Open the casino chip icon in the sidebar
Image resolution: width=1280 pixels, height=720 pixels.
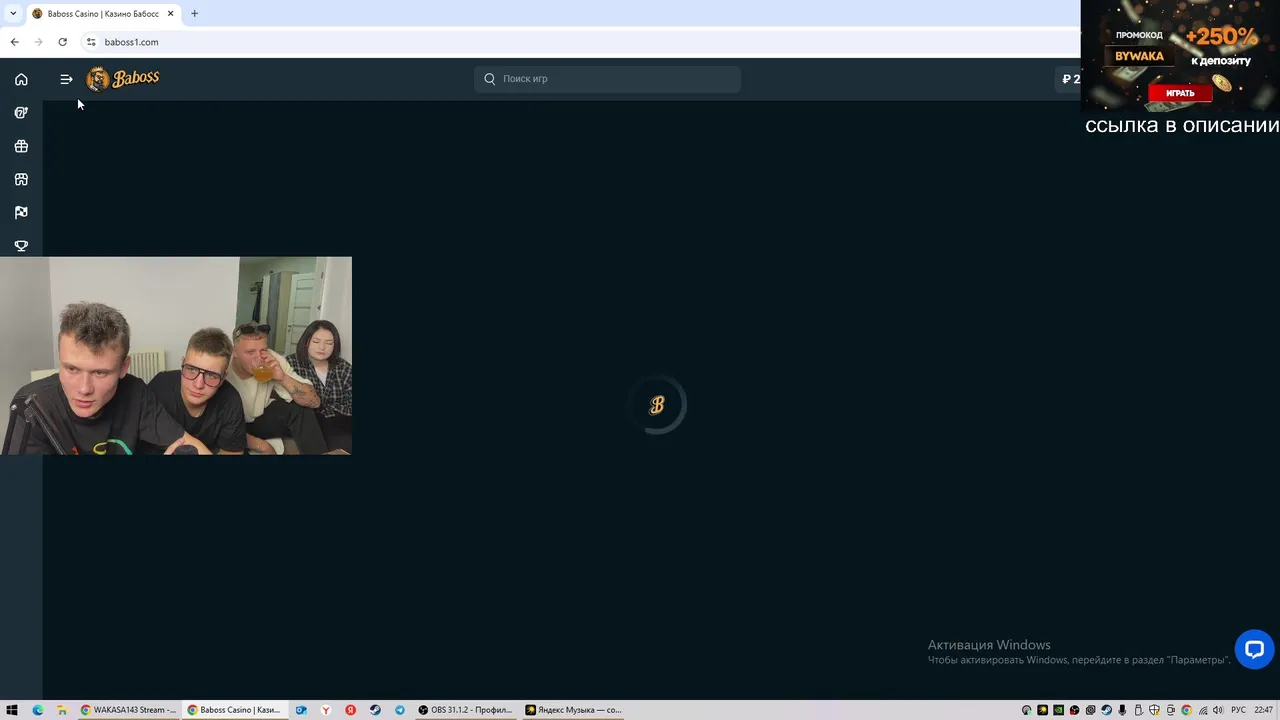click(x=21, y=113)
